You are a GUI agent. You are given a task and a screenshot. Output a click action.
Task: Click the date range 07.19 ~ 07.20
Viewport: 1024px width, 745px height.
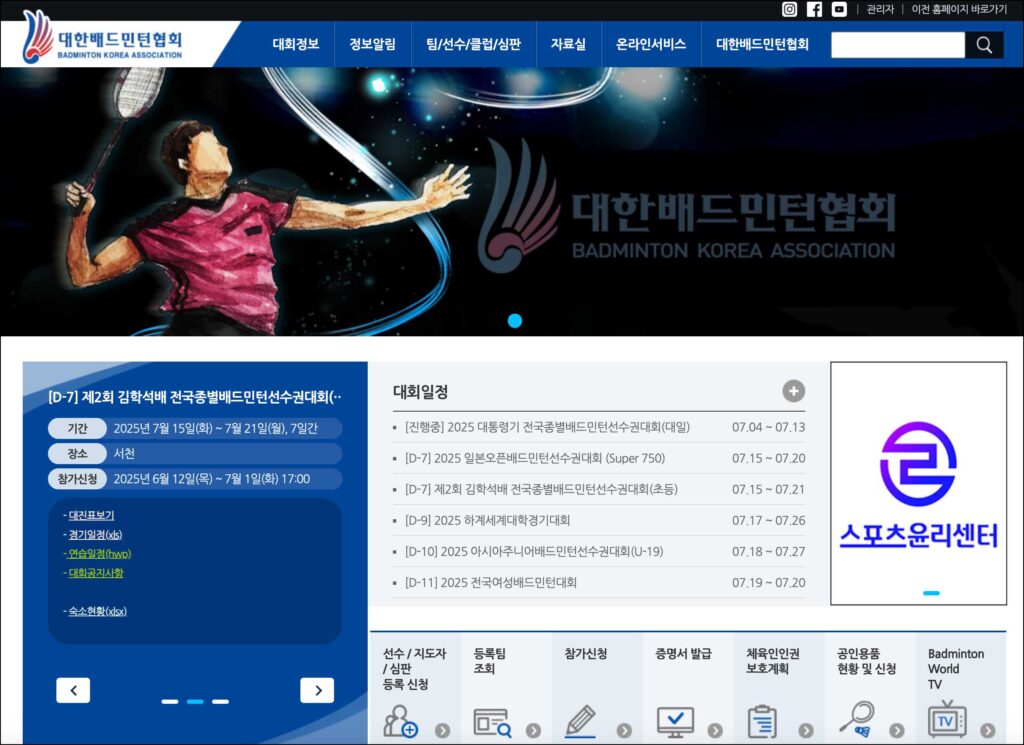pyautogui.click(x=769, y=582)
